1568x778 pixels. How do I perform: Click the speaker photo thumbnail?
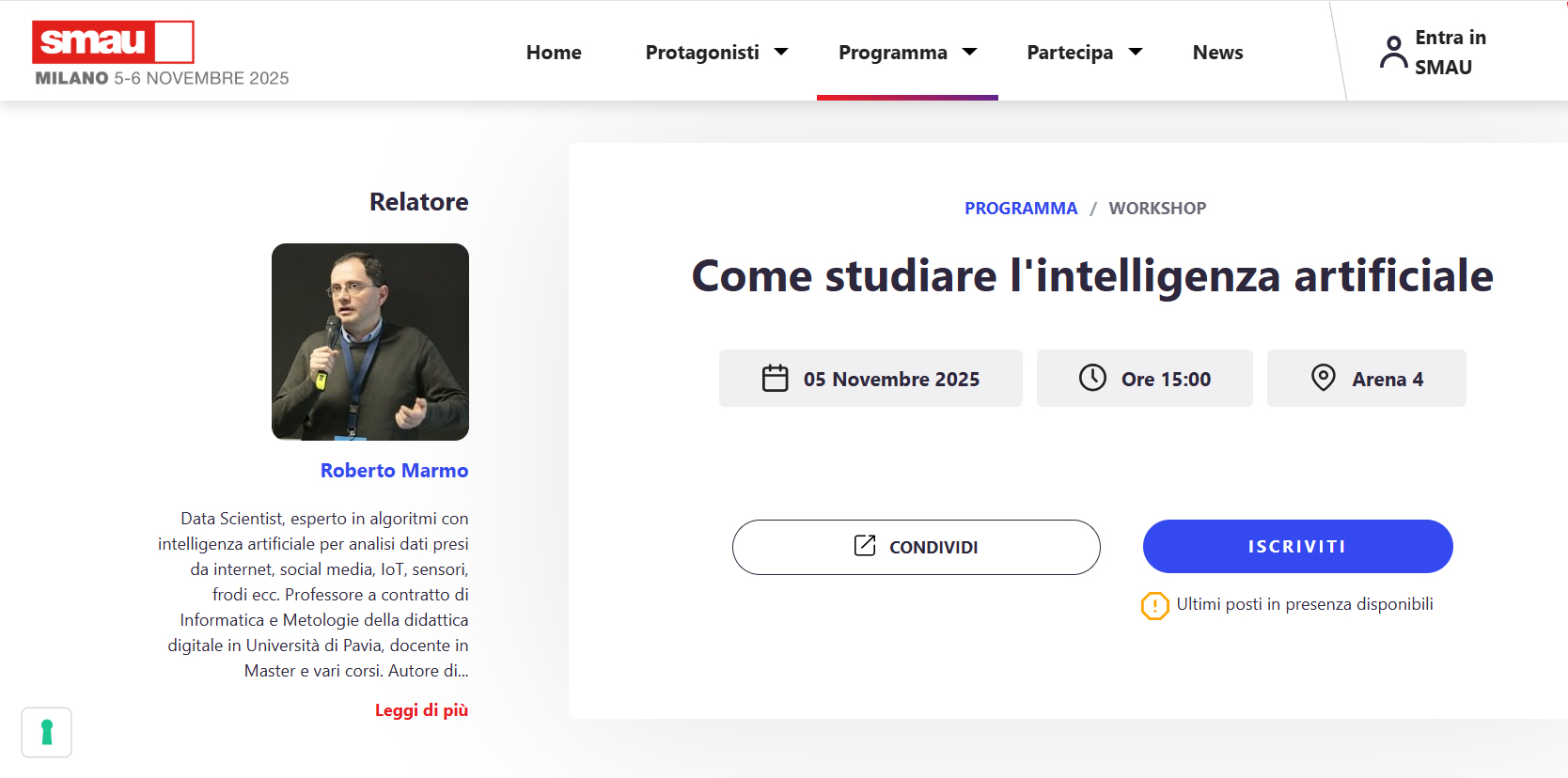click(x=370, y=342)
